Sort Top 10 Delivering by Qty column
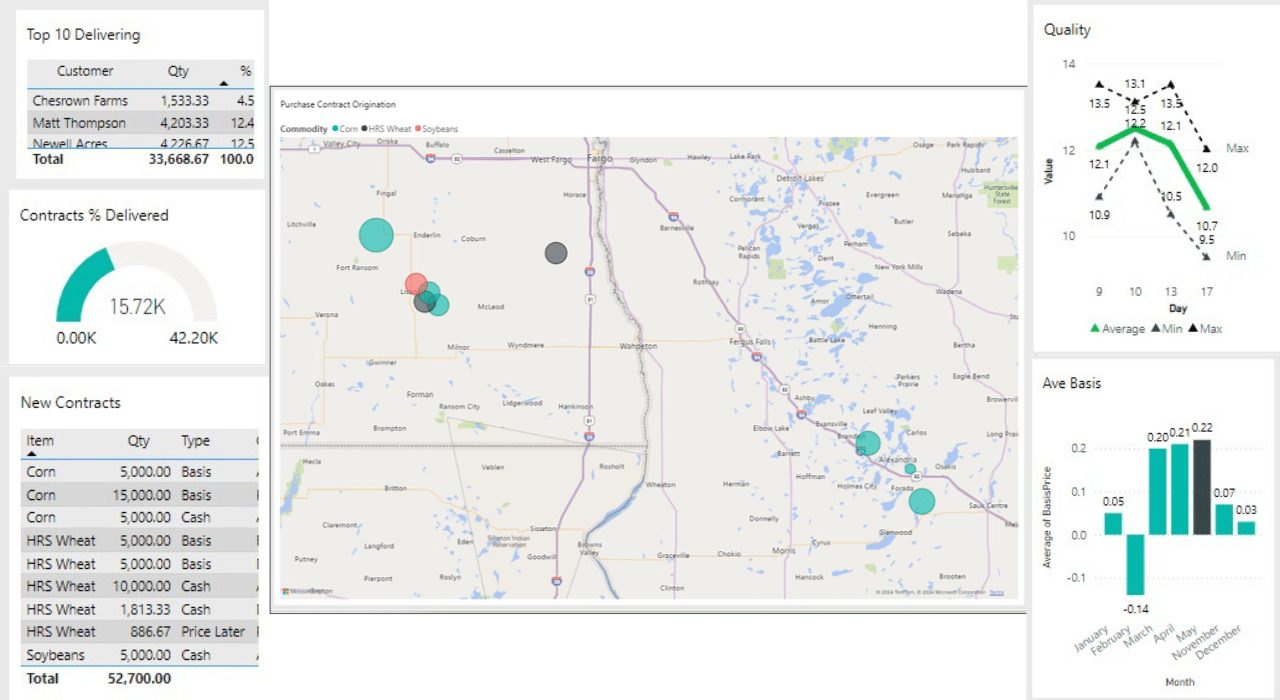 [178, 71]
